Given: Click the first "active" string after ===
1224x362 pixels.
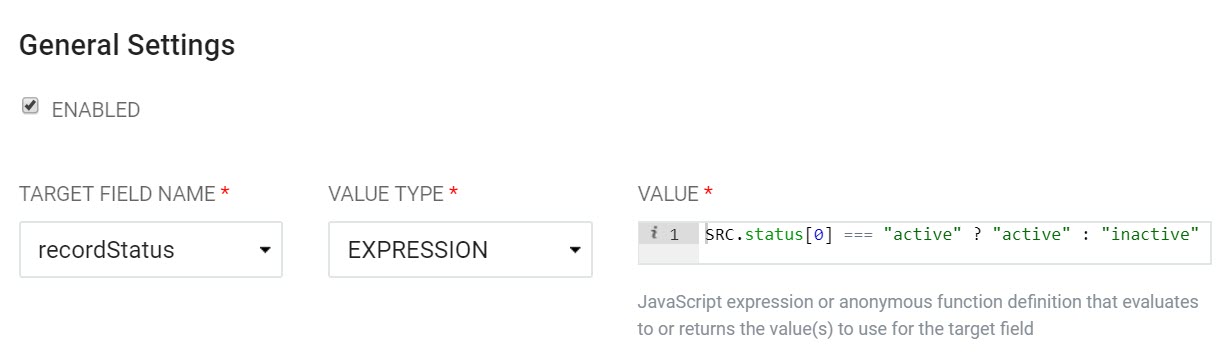Looking at the screenshot, I should [x=922, y=235].
